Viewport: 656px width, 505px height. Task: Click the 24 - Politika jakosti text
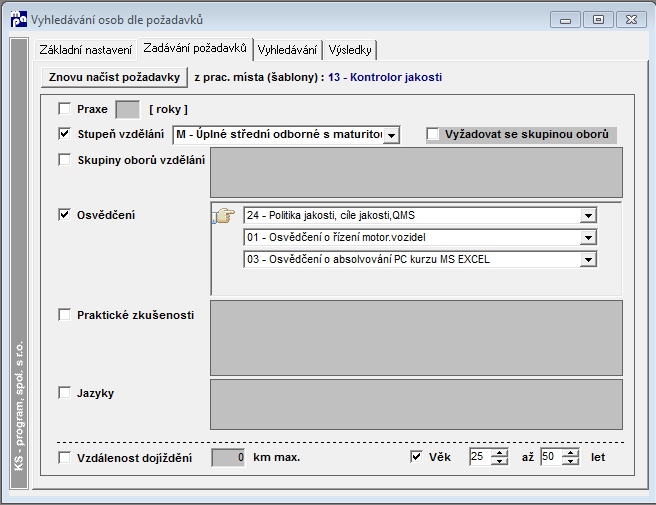point(331,215)
